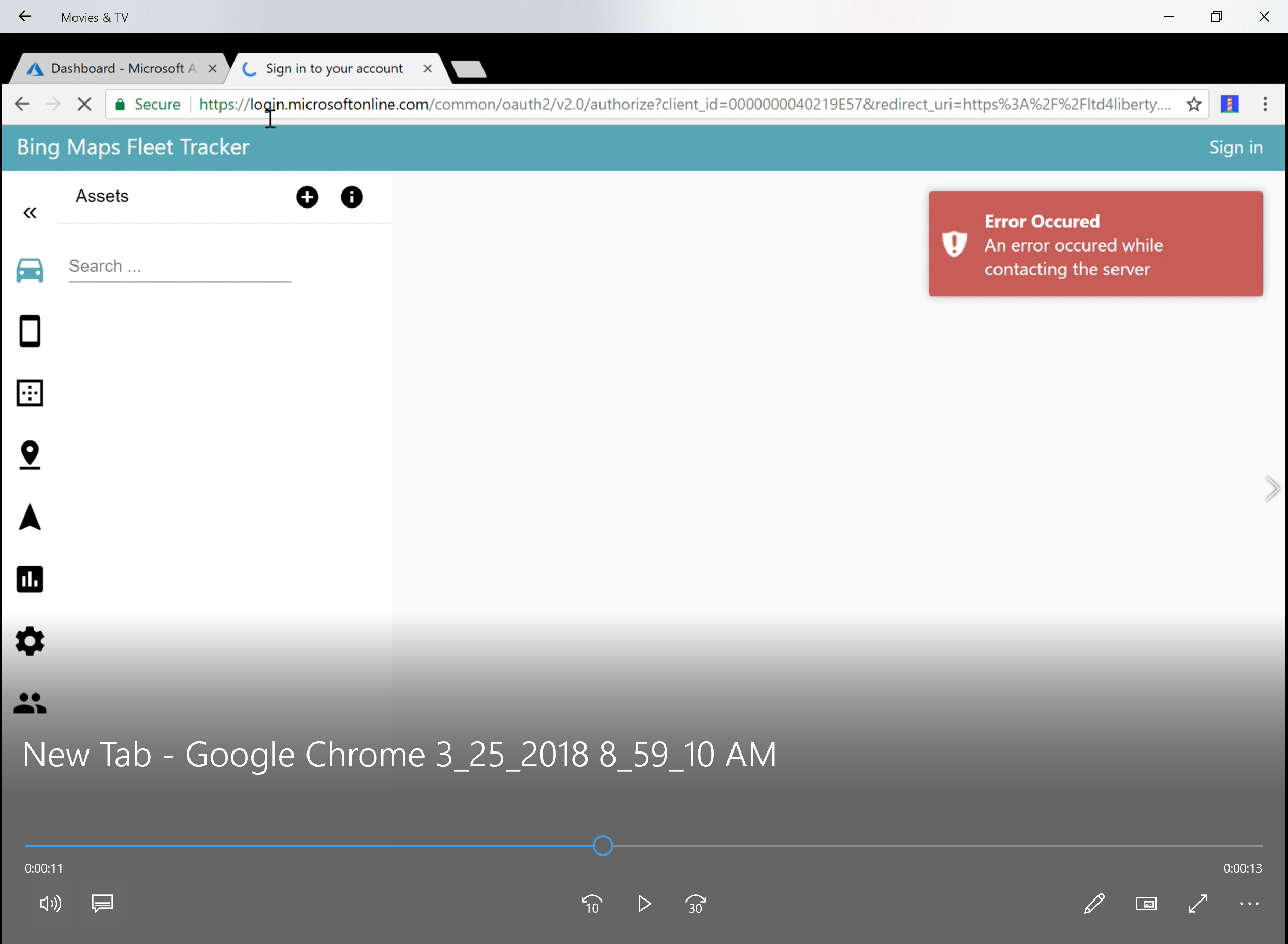This screenshot has height=944, width=1288.
Task: Select the geofence dotted-square sidebar icon
Action: click(30, 393)
